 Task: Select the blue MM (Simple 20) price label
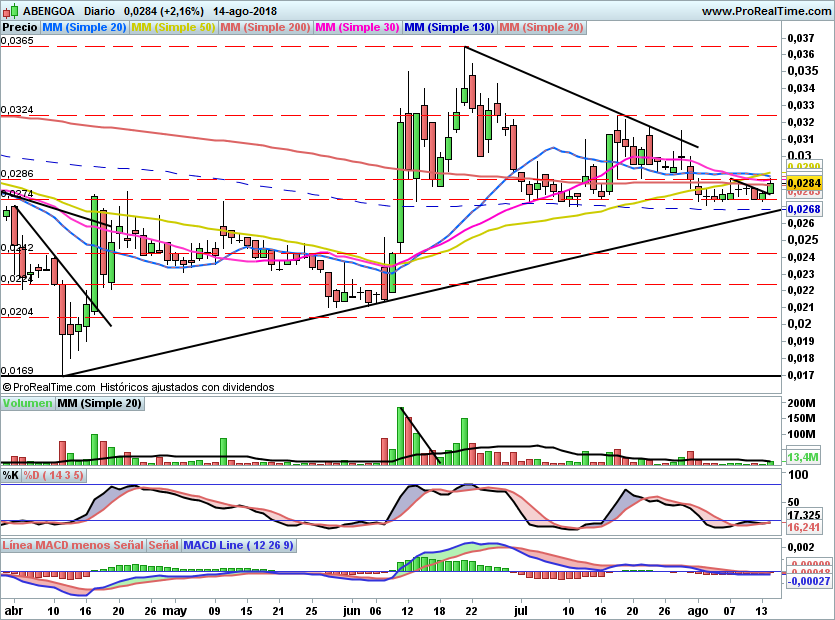click(x=84, y=27)
